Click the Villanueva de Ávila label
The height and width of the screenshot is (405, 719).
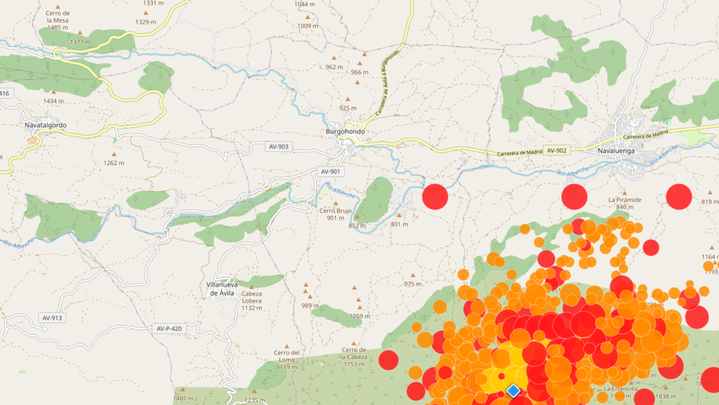(x=222, y=289)
